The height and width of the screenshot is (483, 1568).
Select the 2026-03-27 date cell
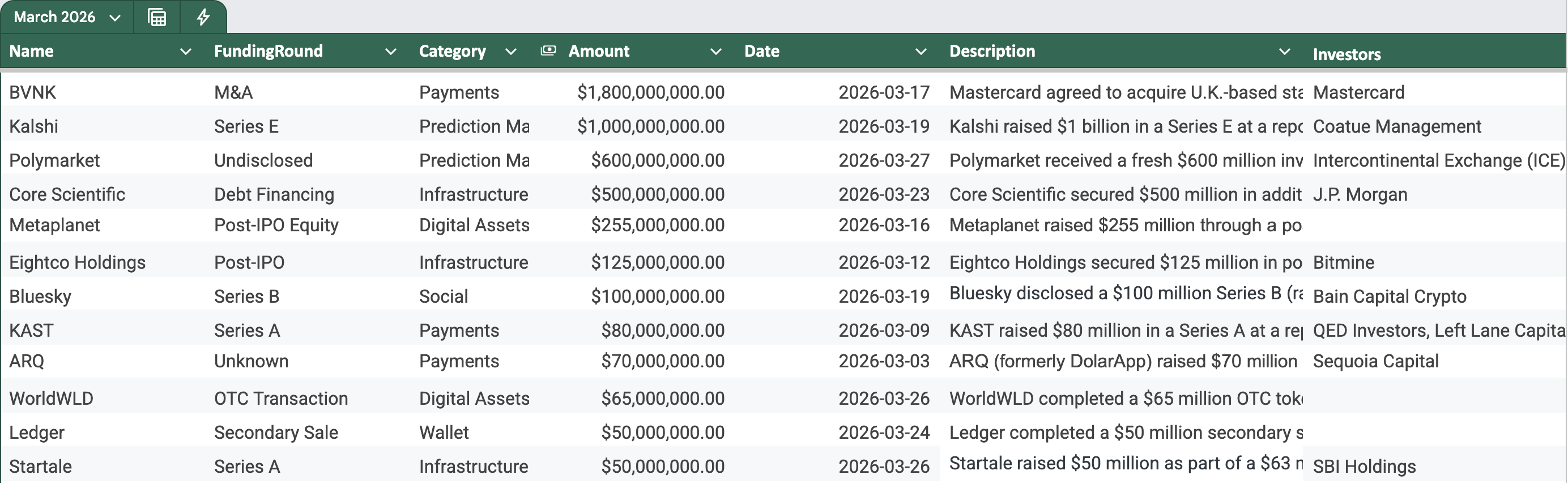(884, 161)
